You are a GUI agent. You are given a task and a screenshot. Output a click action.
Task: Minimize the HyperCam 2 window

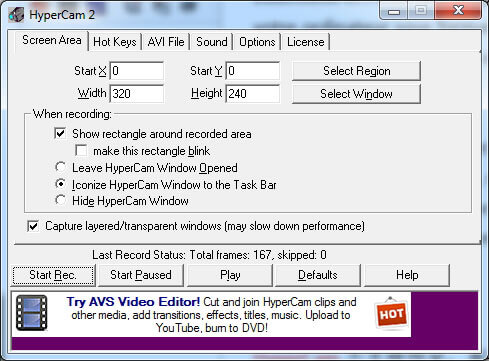(x=394, y=11)
